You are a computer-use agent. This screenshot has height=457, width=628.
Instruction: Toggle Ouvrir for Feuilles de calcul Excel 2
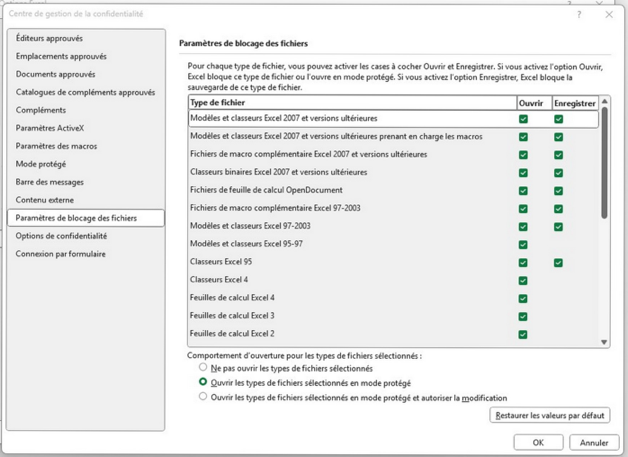523,334
